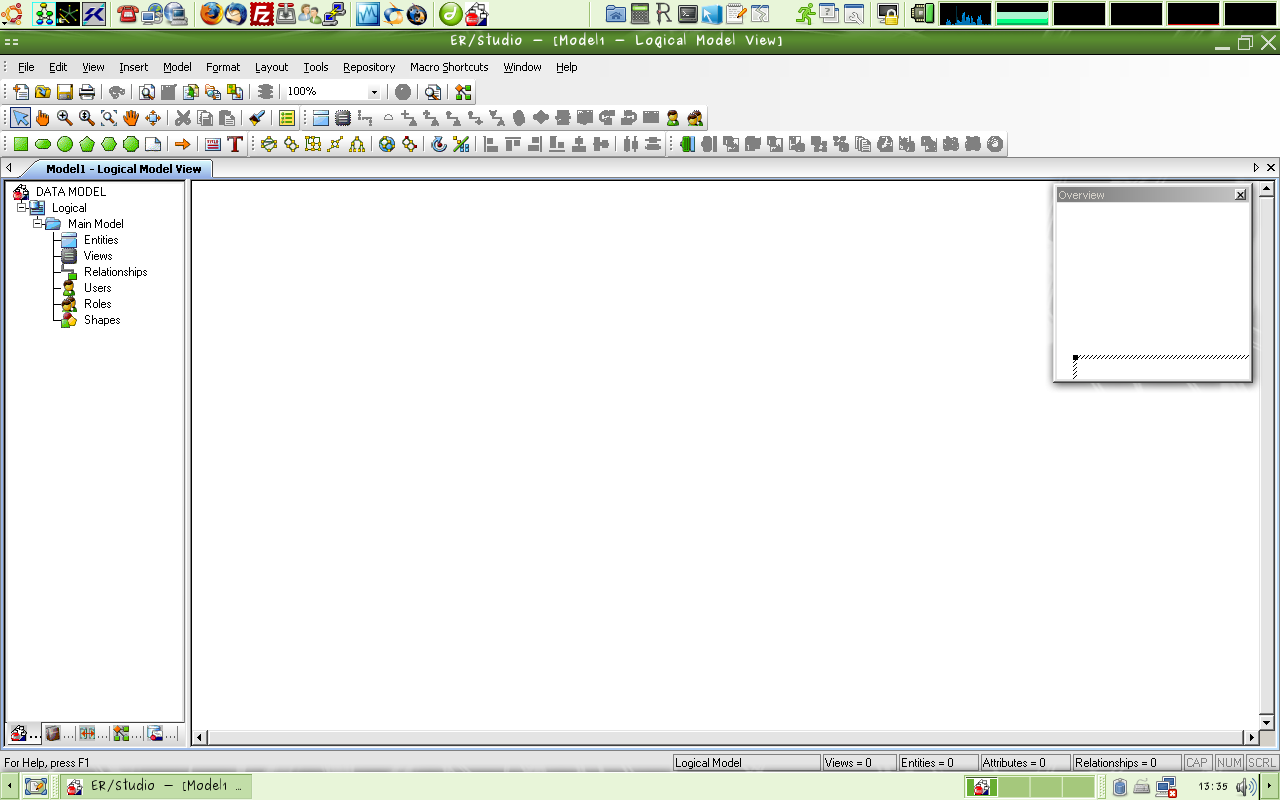Select the Title Block tool
Viewport: 1280px width, 800px height.
(213, 144)
